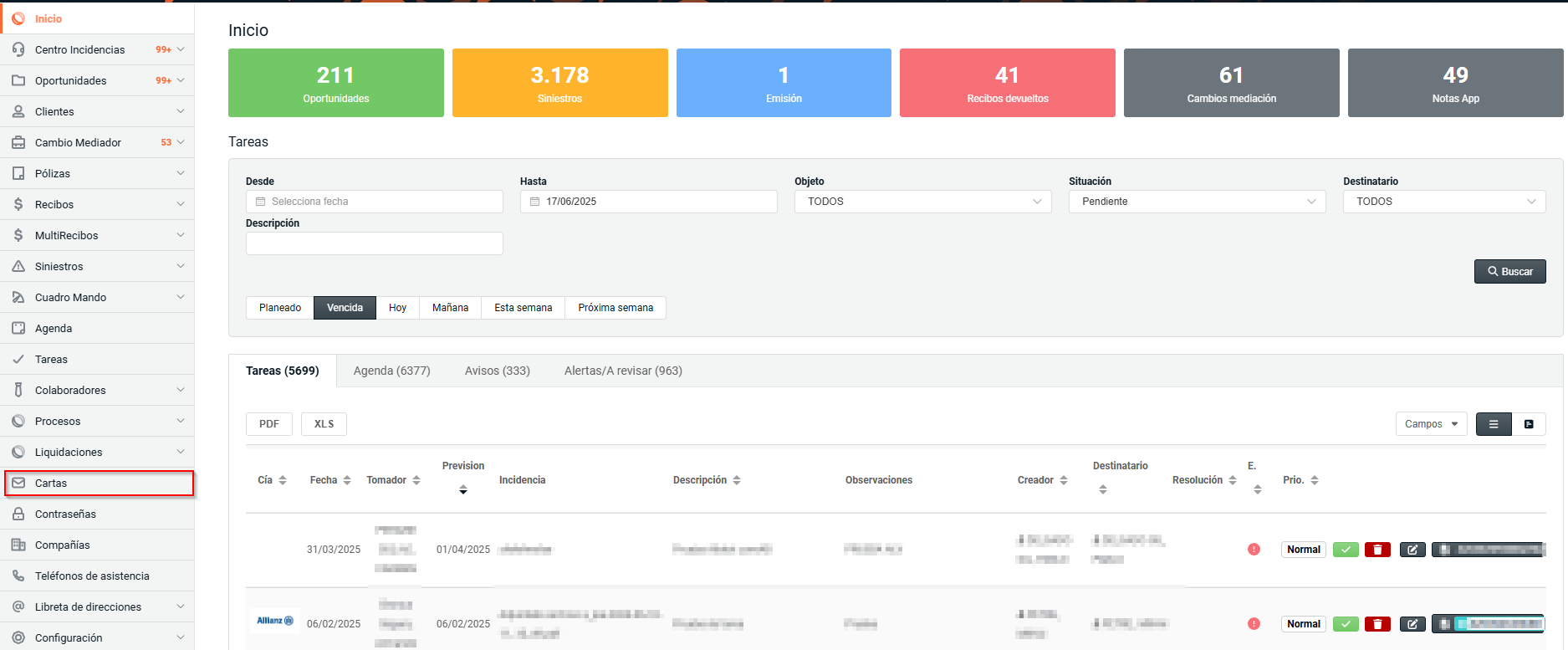Mark the 31/03/2025 task done with green check

[x=1346, y=550]
